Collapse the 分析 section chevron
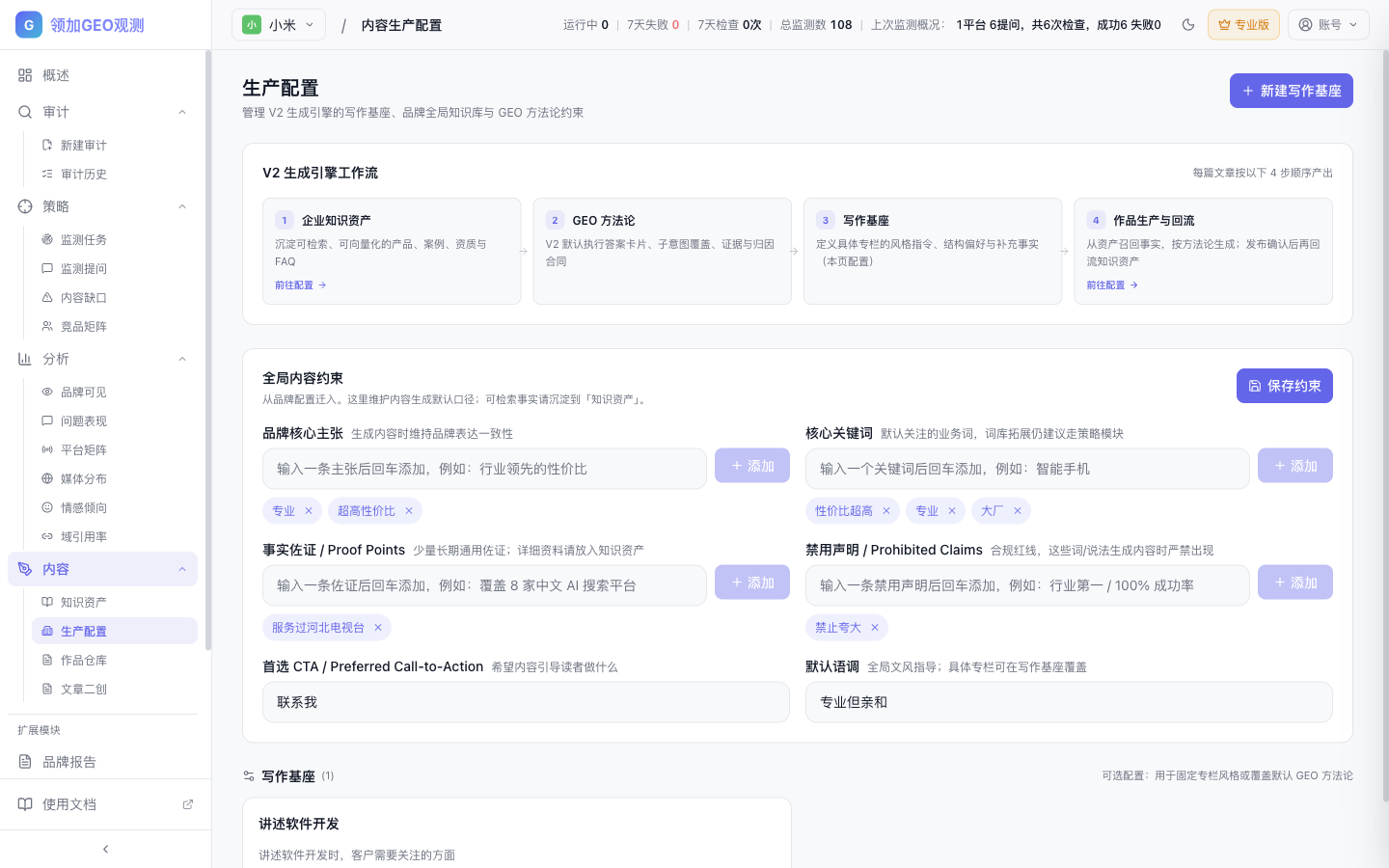The height and width of the screenshot is (868, 1389). 182,359
